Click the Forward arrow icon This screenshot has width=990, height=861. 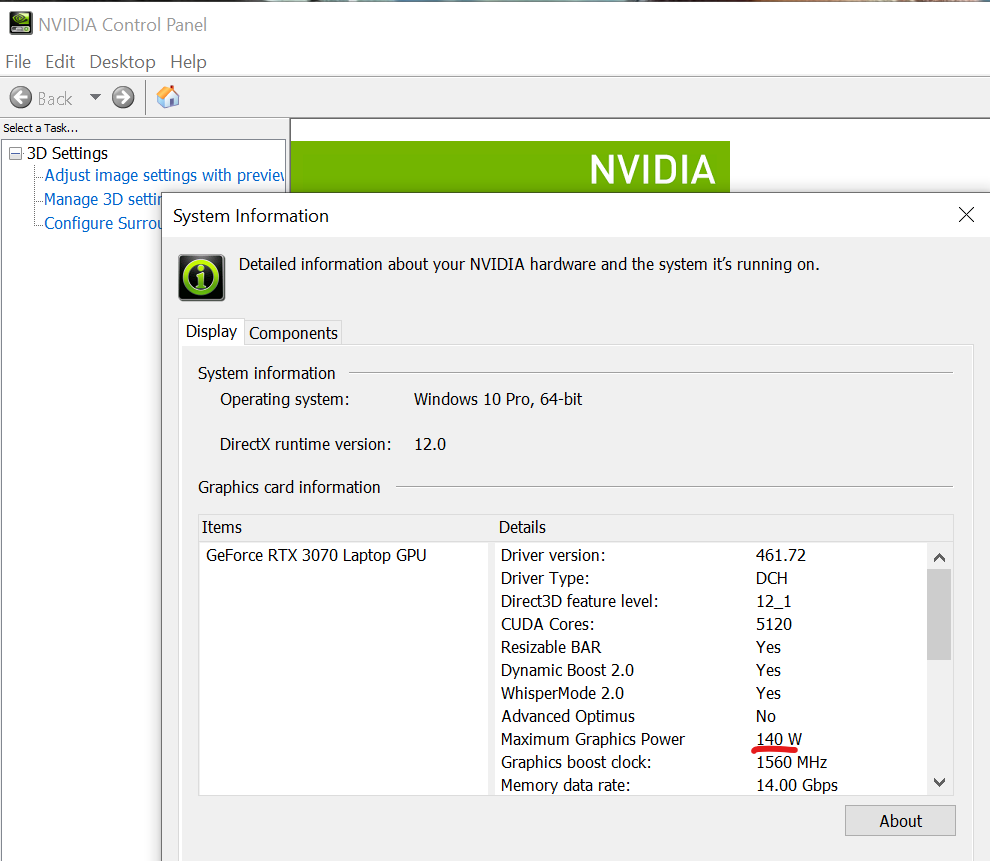[123, 98]
